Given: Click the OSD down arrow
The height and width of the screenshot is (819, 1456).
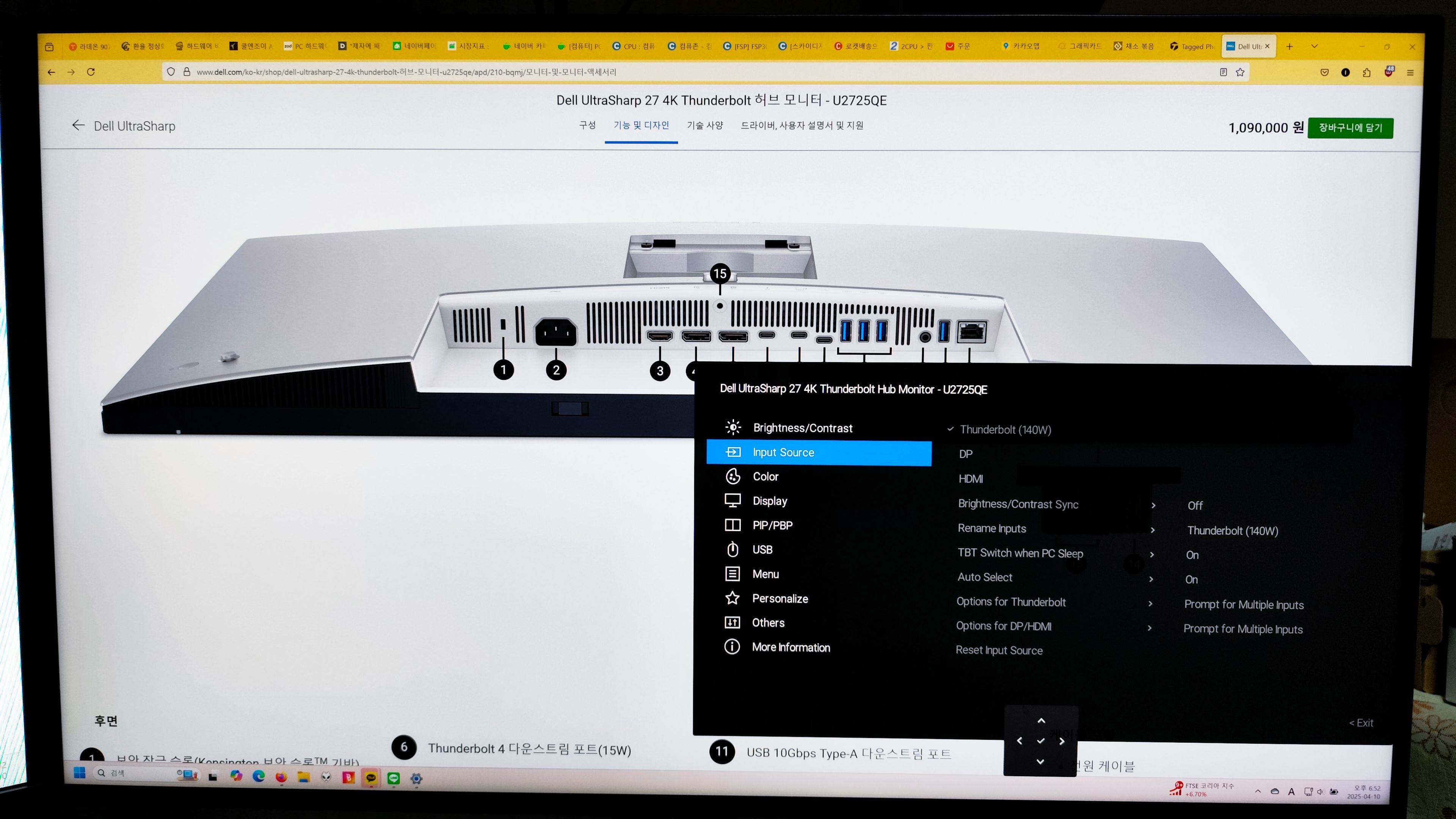Looking at the screenshot, I should [x=1040, y=761].
